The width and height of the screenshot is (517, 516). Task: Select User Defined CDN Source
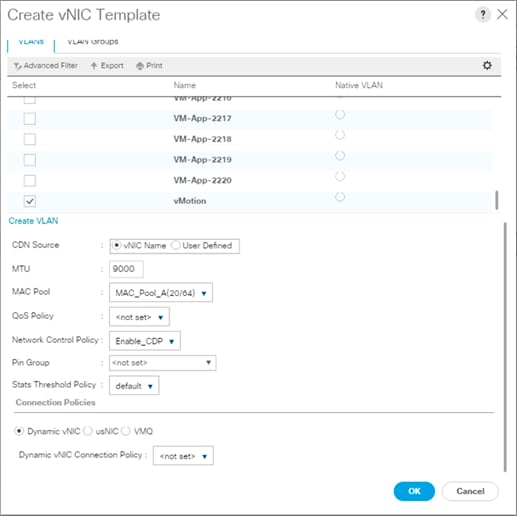175,246
